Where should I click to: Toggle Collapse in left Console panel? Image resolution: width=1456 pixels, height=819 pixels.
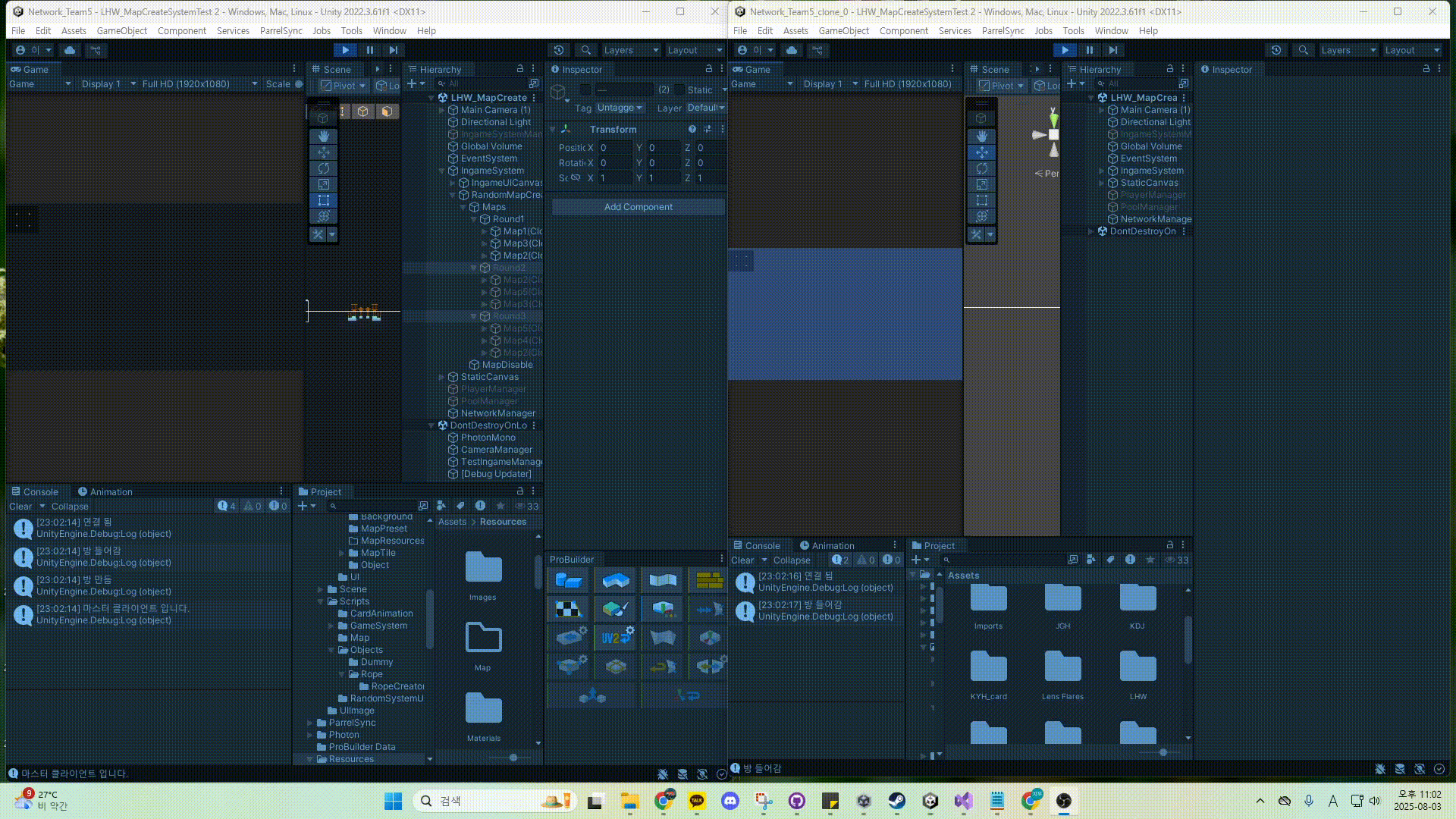[70, 507]
